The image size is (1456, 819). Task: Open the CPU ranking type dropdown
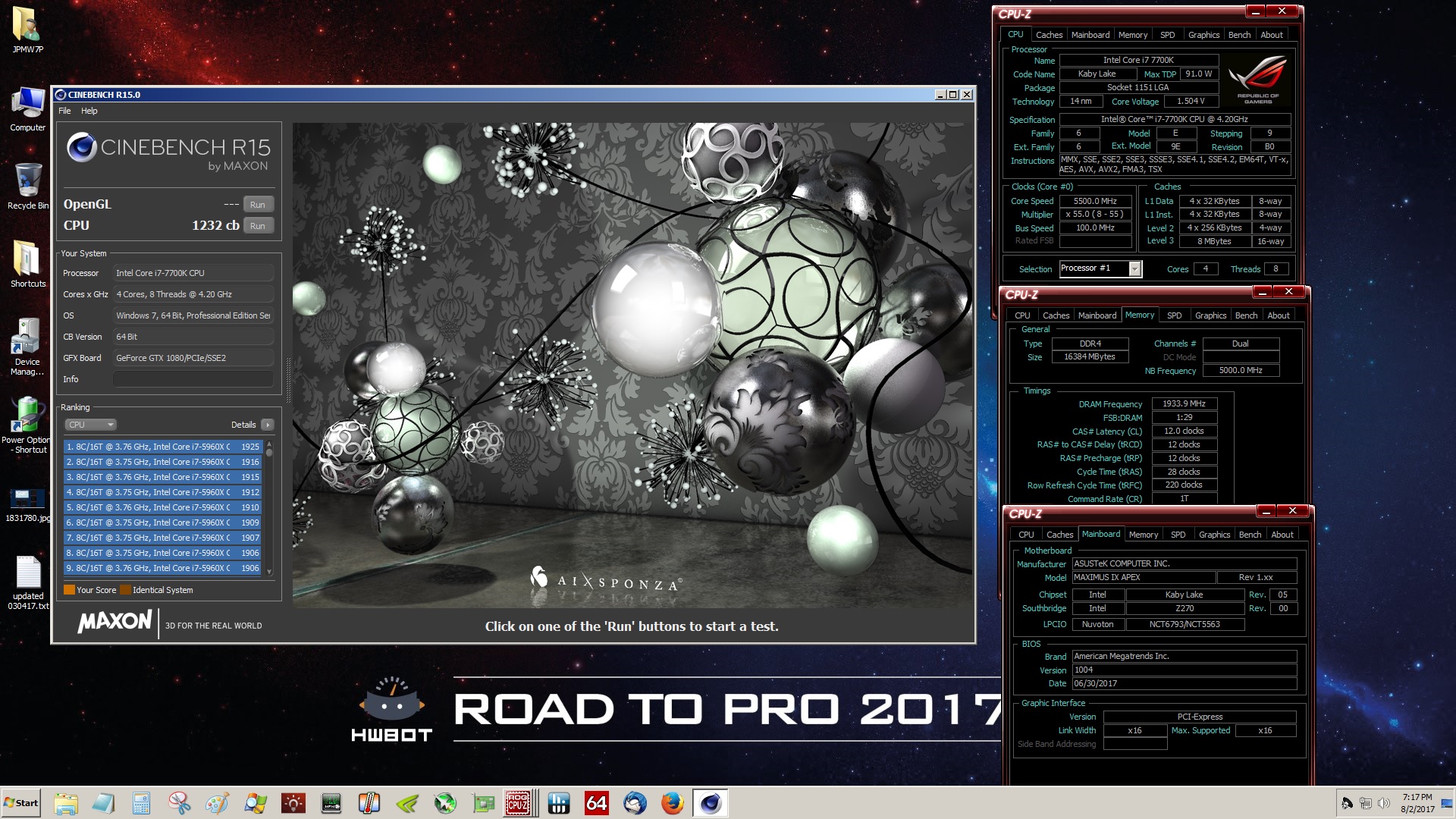pyautogui.click(x=90, y=425)
